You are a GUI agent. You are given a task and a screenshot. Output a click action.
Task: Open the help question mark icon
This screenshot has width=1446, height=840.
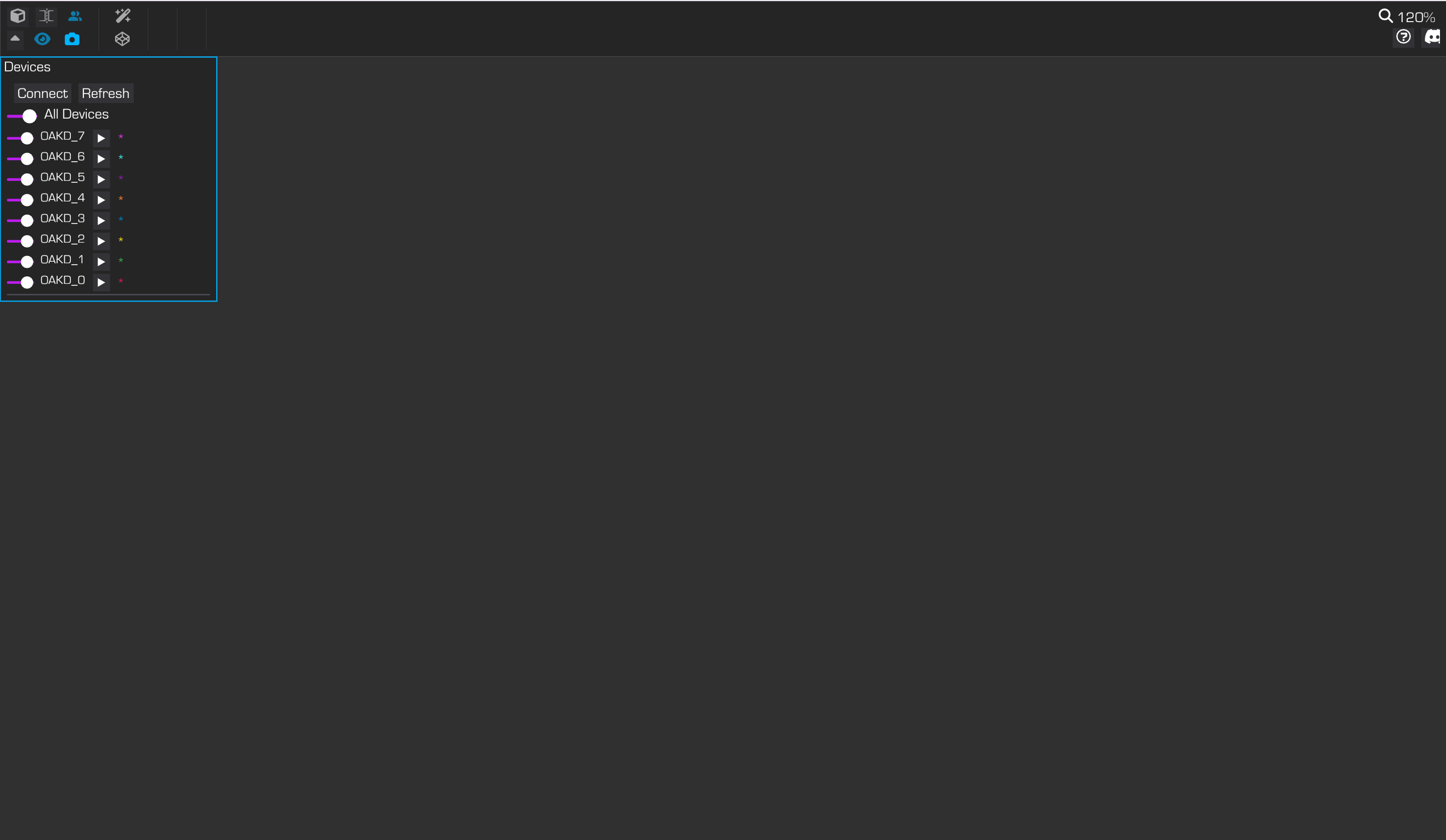point(1403,37)
